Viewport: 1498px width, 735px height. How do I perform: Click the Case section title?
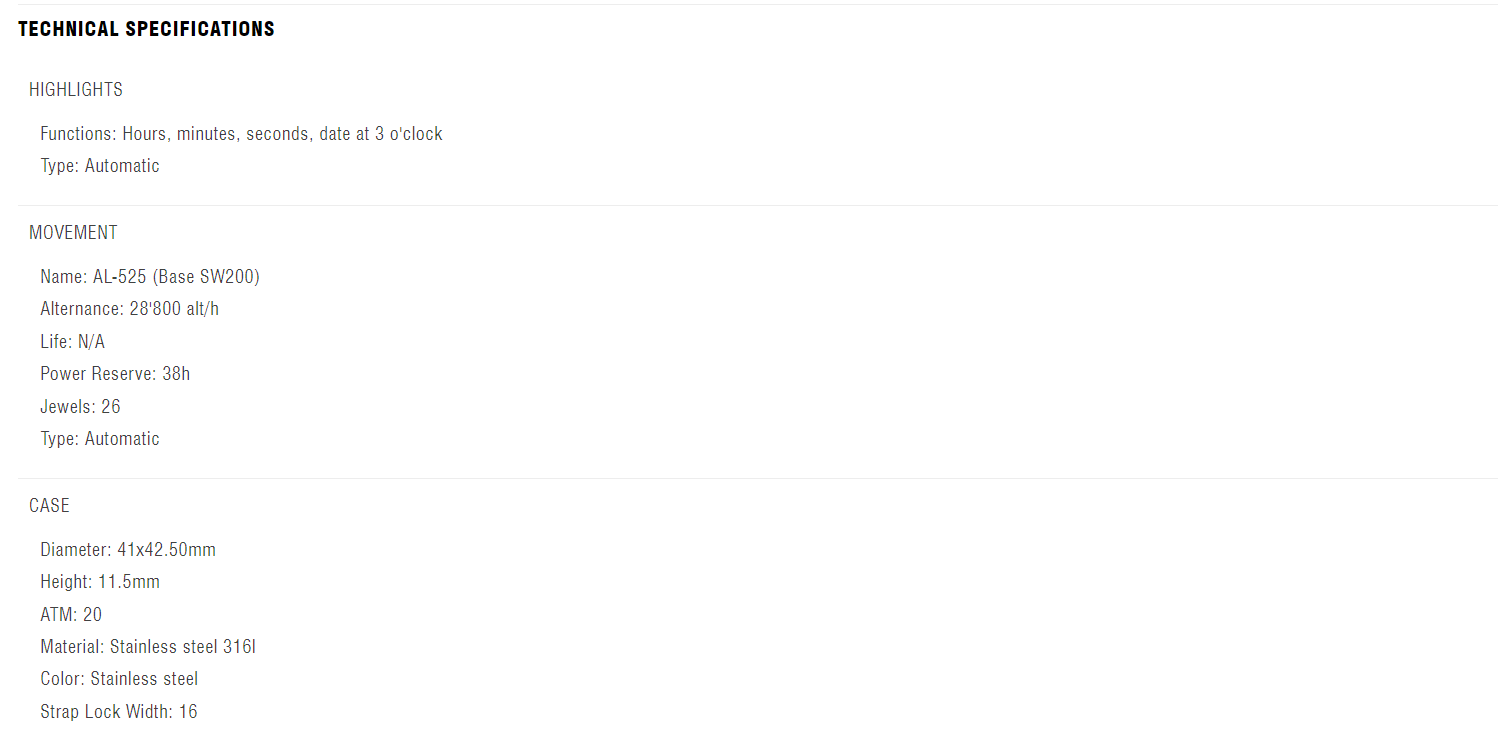point(49,506)
